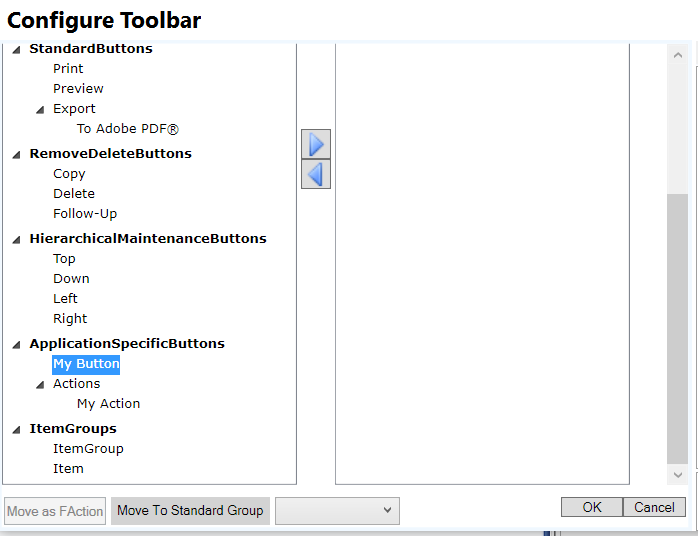The width and height of the screenshot is (698, 536).
Task: Click the blue left-arrow move button
Action: coord(316,174)
